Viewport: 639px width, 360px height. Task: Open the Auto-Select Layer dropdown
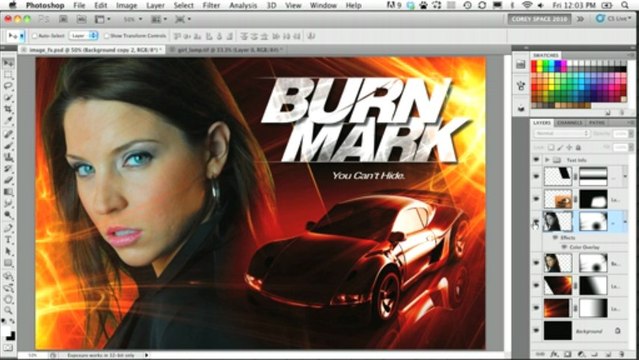click(x=83, y=36)
